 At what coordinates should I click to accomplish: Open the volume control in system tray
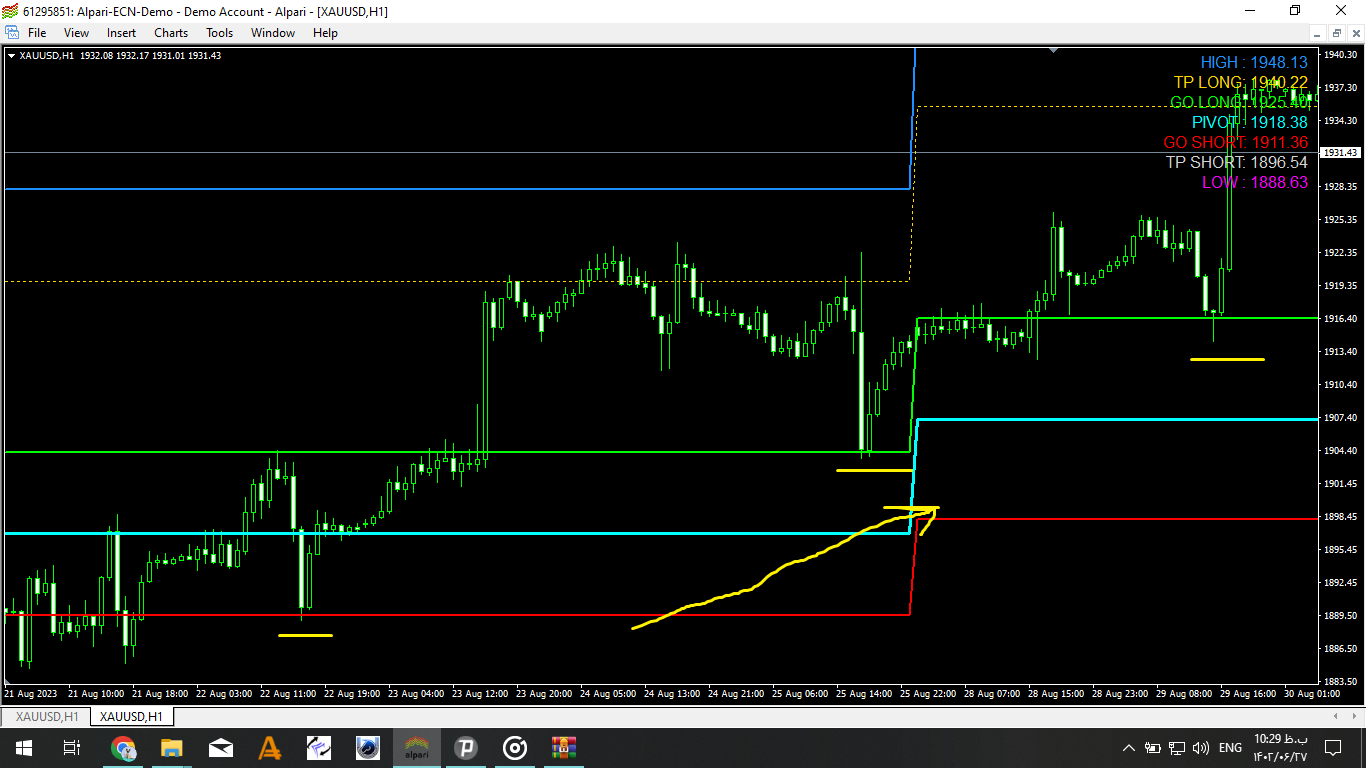1200,748
